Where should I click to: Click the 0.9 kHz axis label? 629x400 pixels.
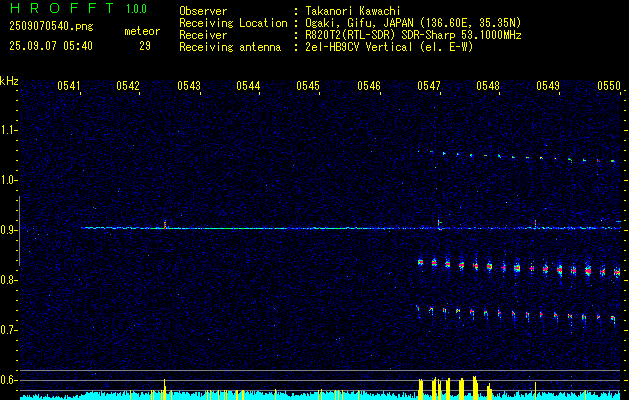8,230
